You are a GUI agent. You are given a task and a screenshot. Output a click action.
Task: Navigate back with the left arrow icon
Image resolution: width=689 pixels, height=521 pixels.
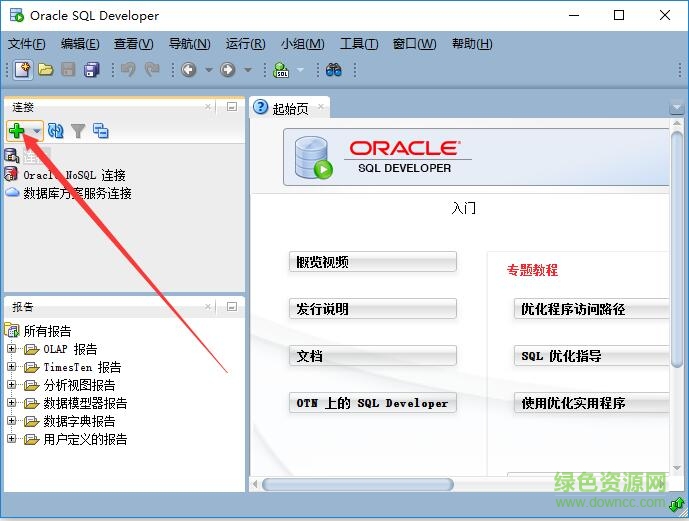(189, 69)
